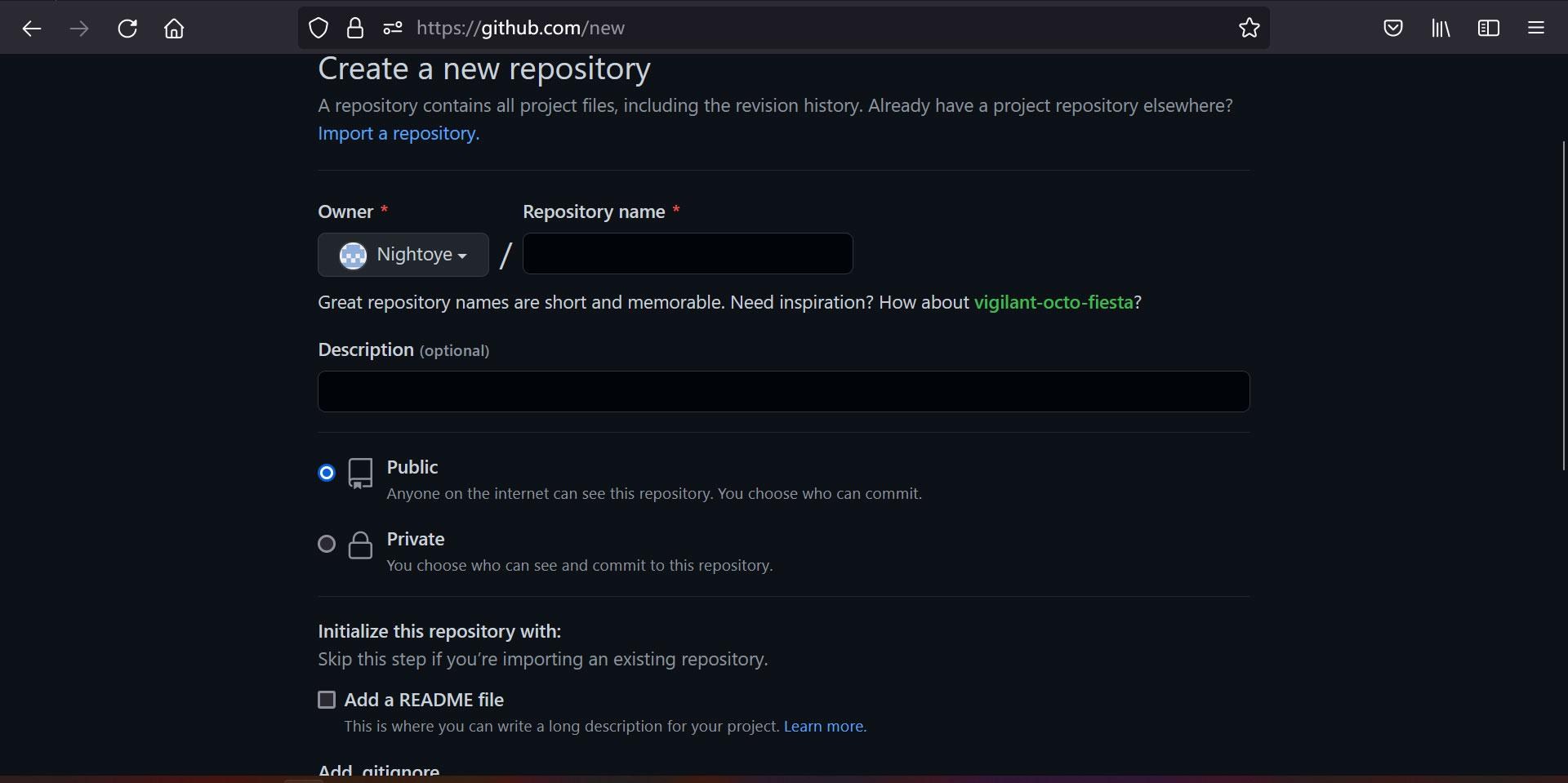The image size is (1568, 783).
Task: Use the suggested name vigilant-octo-fiesta
Action: pyautogui.click(x=1052, y=302)
